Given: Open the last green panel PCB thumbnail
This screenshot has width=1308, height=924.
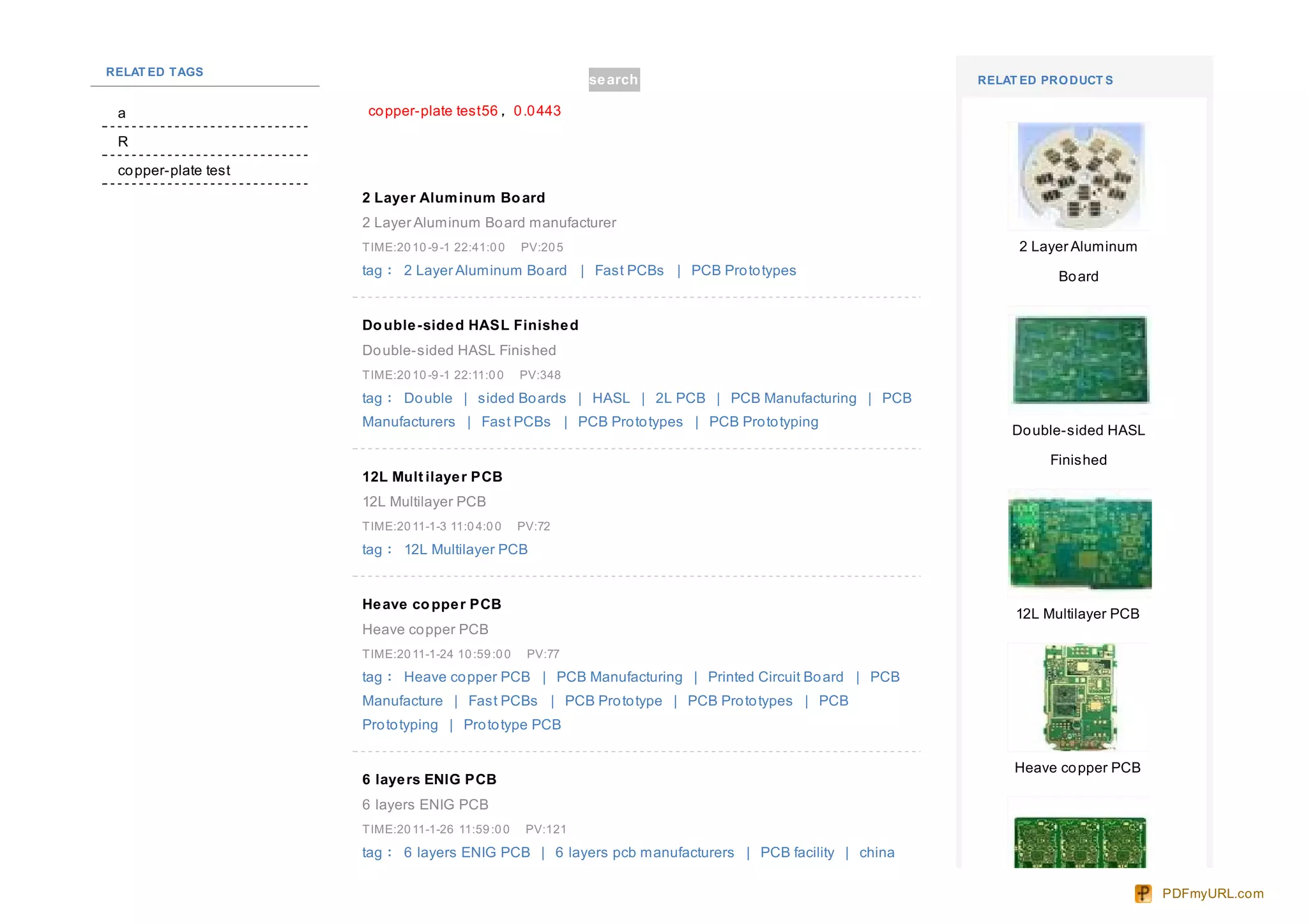Looking at the screenshot, I should pyautogui.click(x=1079, y=841).
